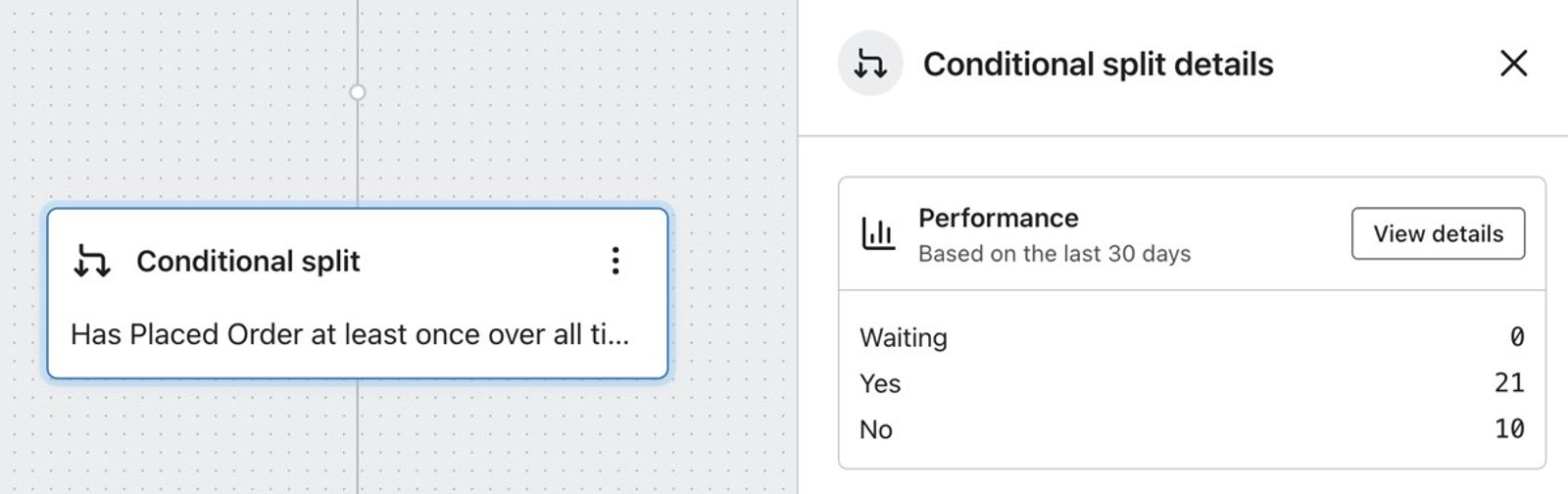Click the Waiting count value 0
1568x494 pixels.
coord(1517,337)
